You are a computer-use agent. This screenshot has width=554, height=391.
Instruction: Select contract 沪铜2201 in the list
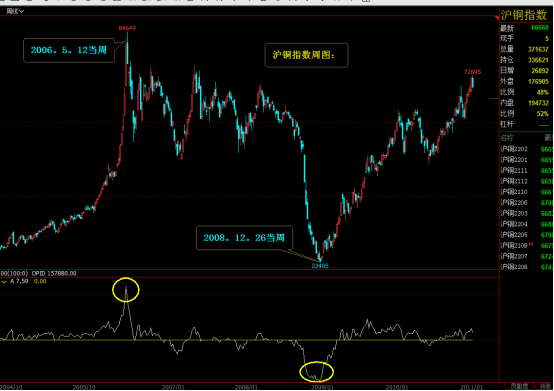pos(514,160)
